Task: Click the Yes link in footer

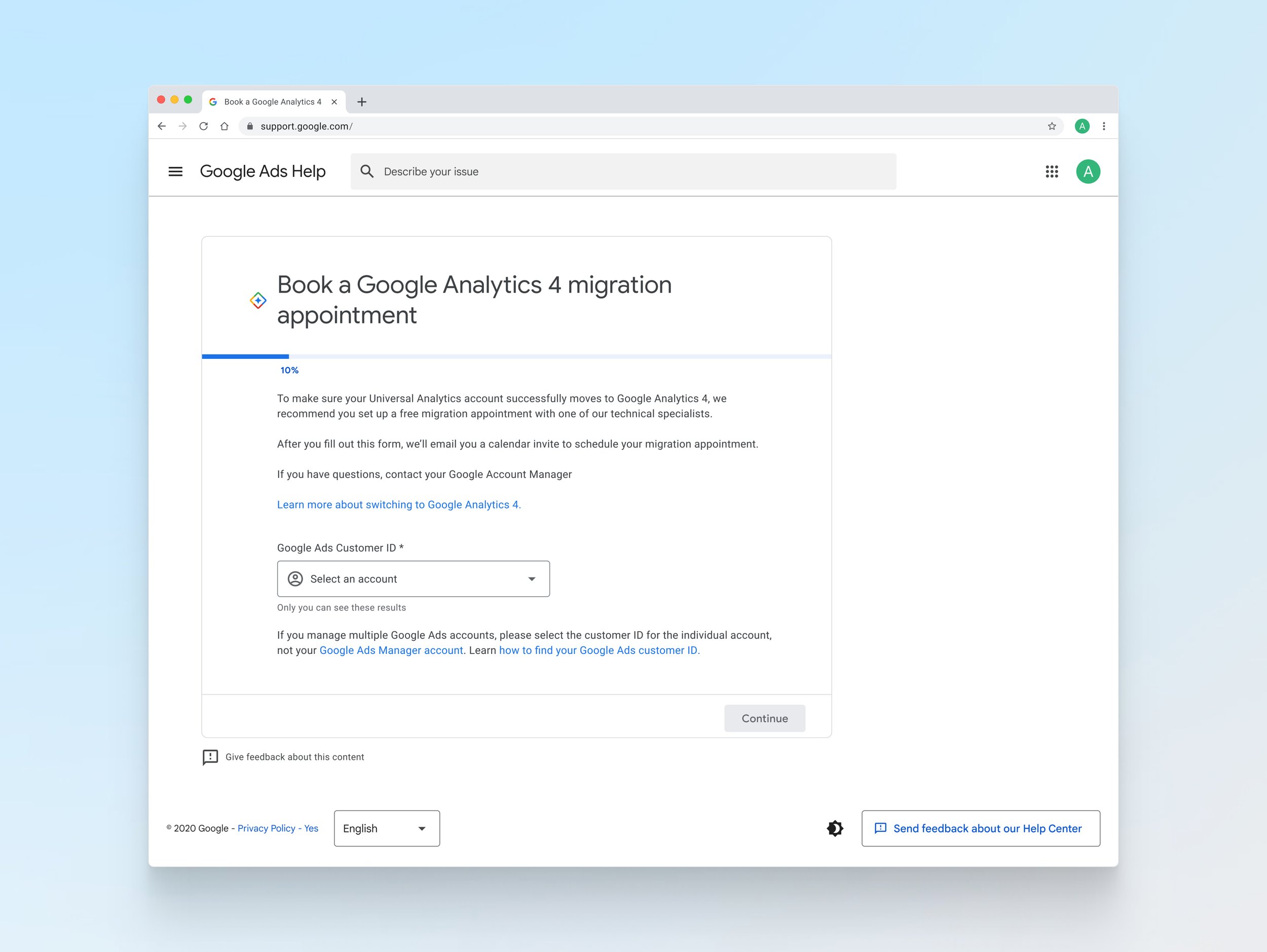Action: [311, 828]
